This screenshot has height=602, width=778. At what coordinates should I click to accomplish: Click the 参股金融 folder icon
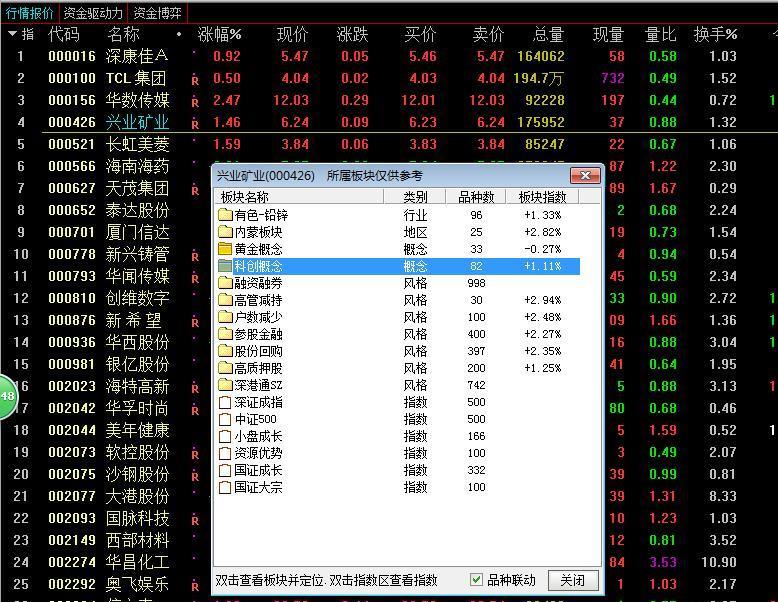(225, 334)
